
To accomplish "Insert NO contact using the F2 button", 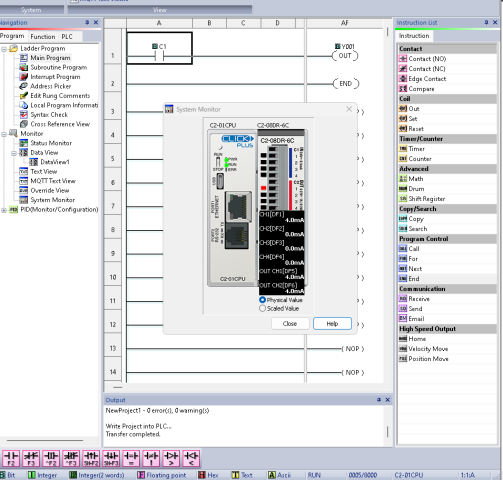I will coord(11,458).
